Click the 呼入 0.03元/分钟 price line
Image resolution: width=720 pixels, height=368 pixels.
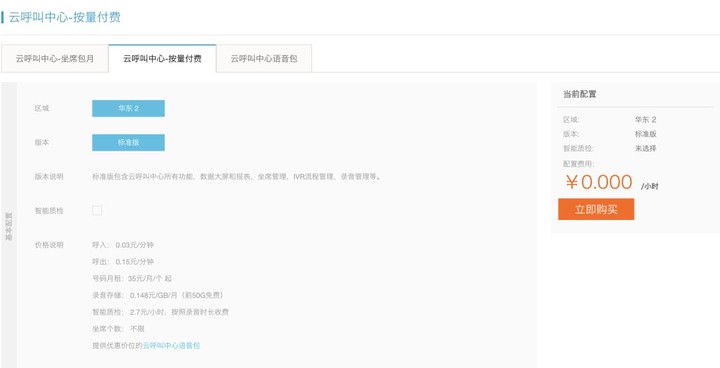pyautogui.click(x=123, y=245)
